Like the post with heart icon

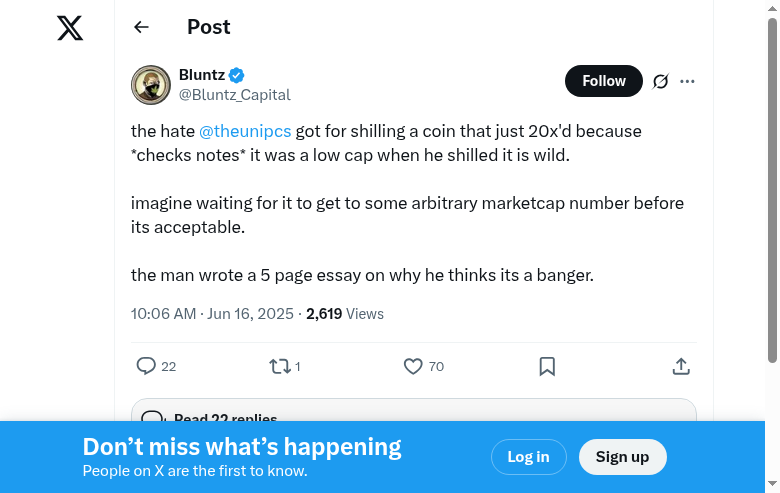click(413, 366)
